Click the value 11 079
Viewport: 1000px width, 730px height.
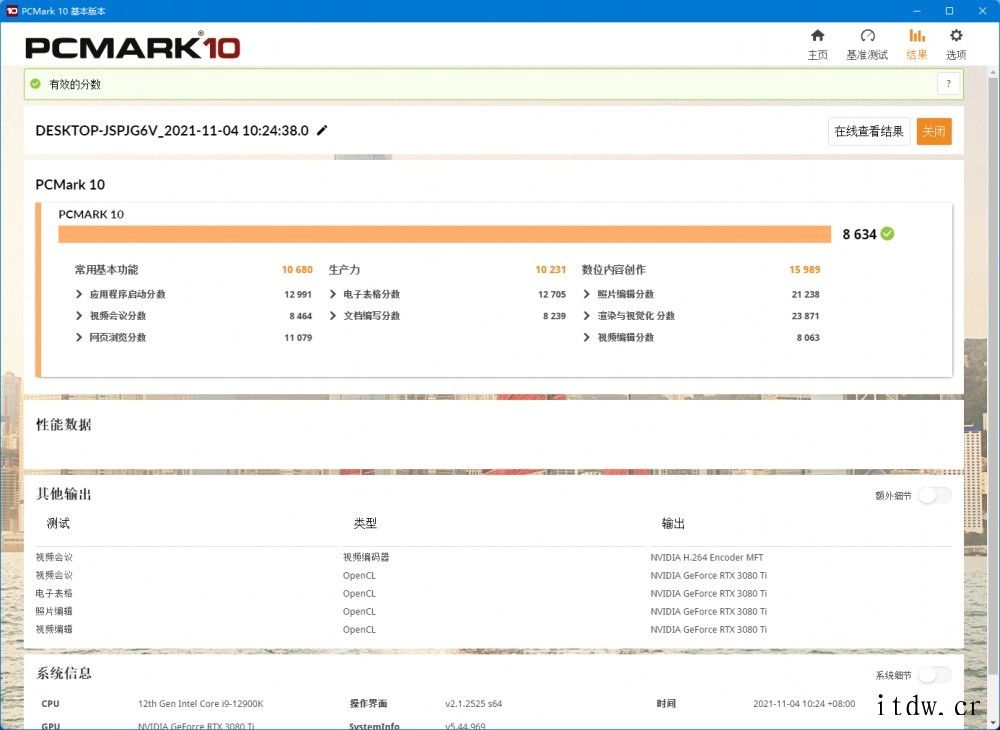coord(298,337)
